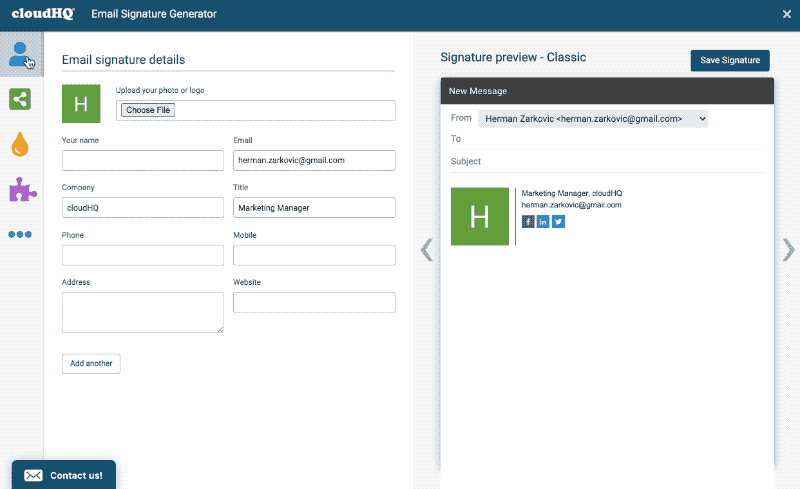Click the Your name input field

coord(143,160)
